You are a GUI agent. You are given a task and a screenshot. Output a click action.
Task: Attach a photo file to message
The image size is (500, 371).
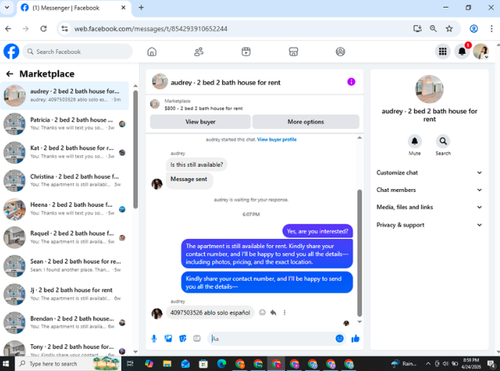coord(168,339)
